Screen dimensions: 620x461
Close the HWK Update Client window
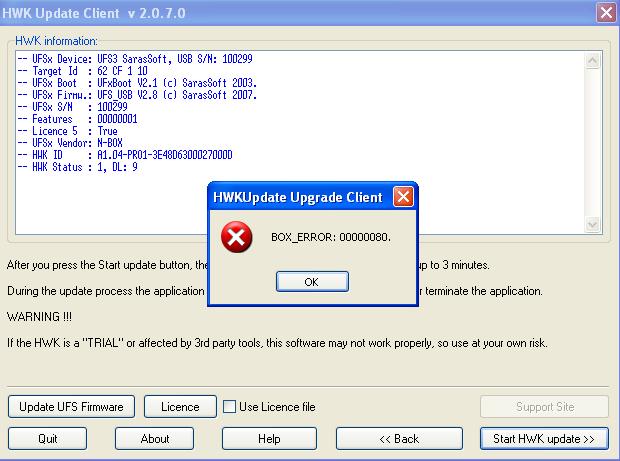pos(606,13)
